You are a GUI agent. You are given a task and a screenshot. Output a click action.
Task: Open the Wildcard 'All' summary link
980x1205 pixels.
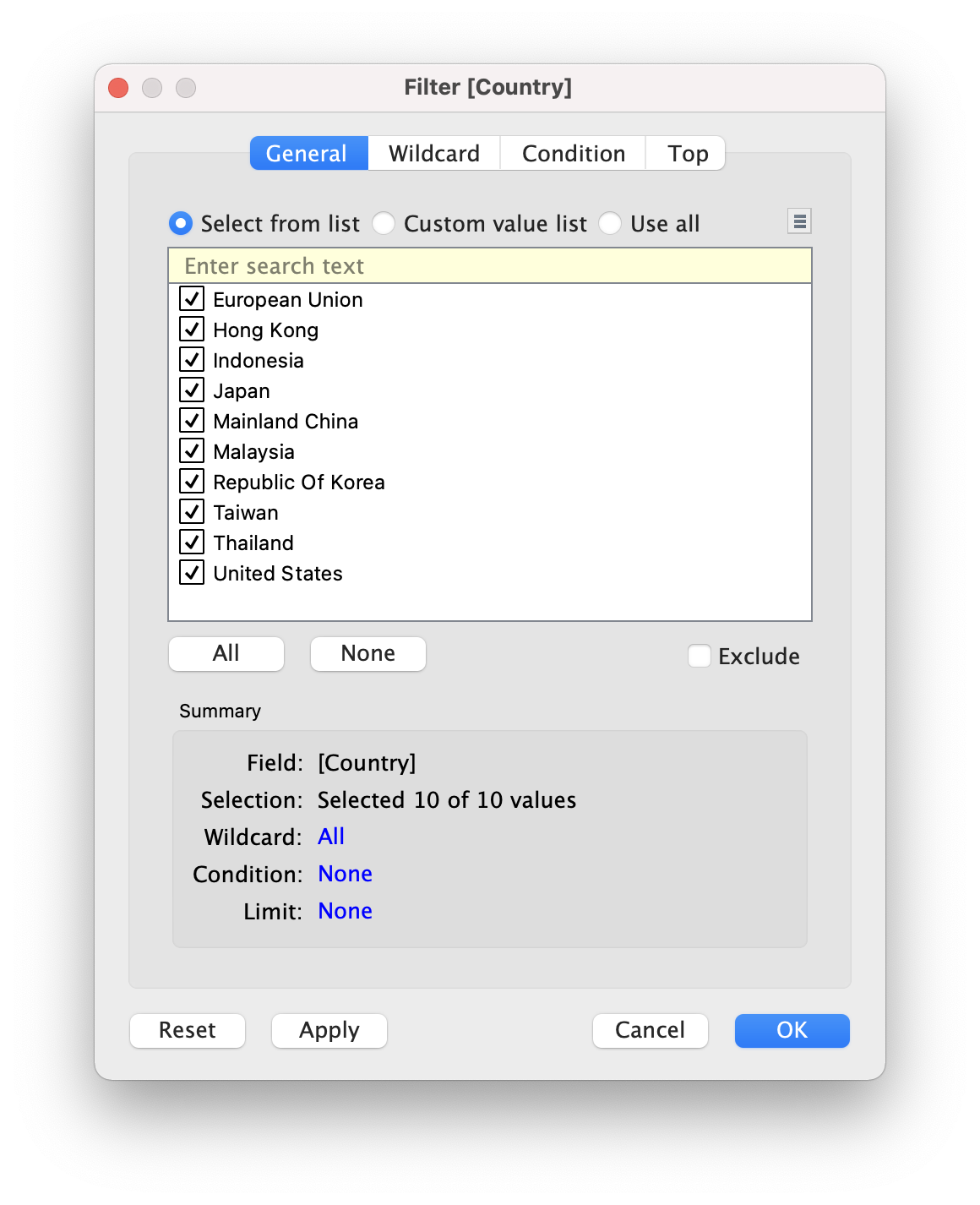[331, 837]
